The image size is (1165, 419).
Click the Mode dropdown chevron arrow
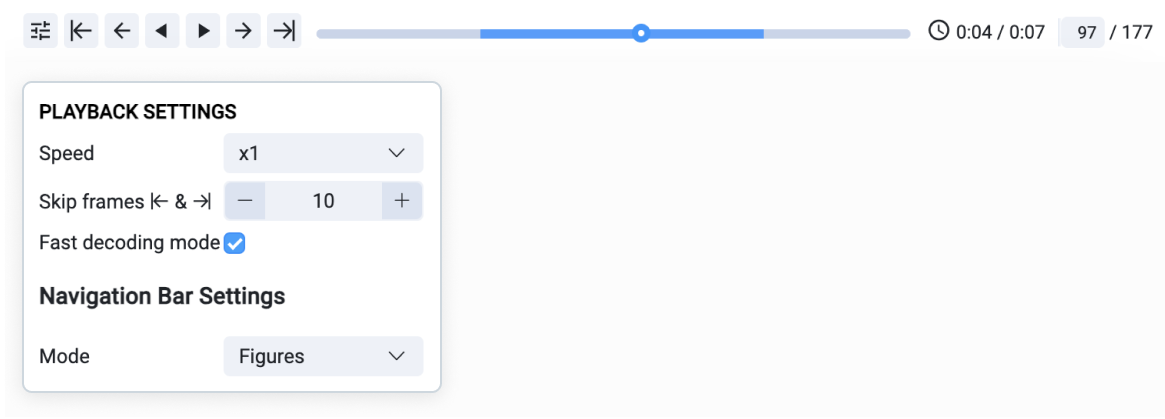pos(396,356)
